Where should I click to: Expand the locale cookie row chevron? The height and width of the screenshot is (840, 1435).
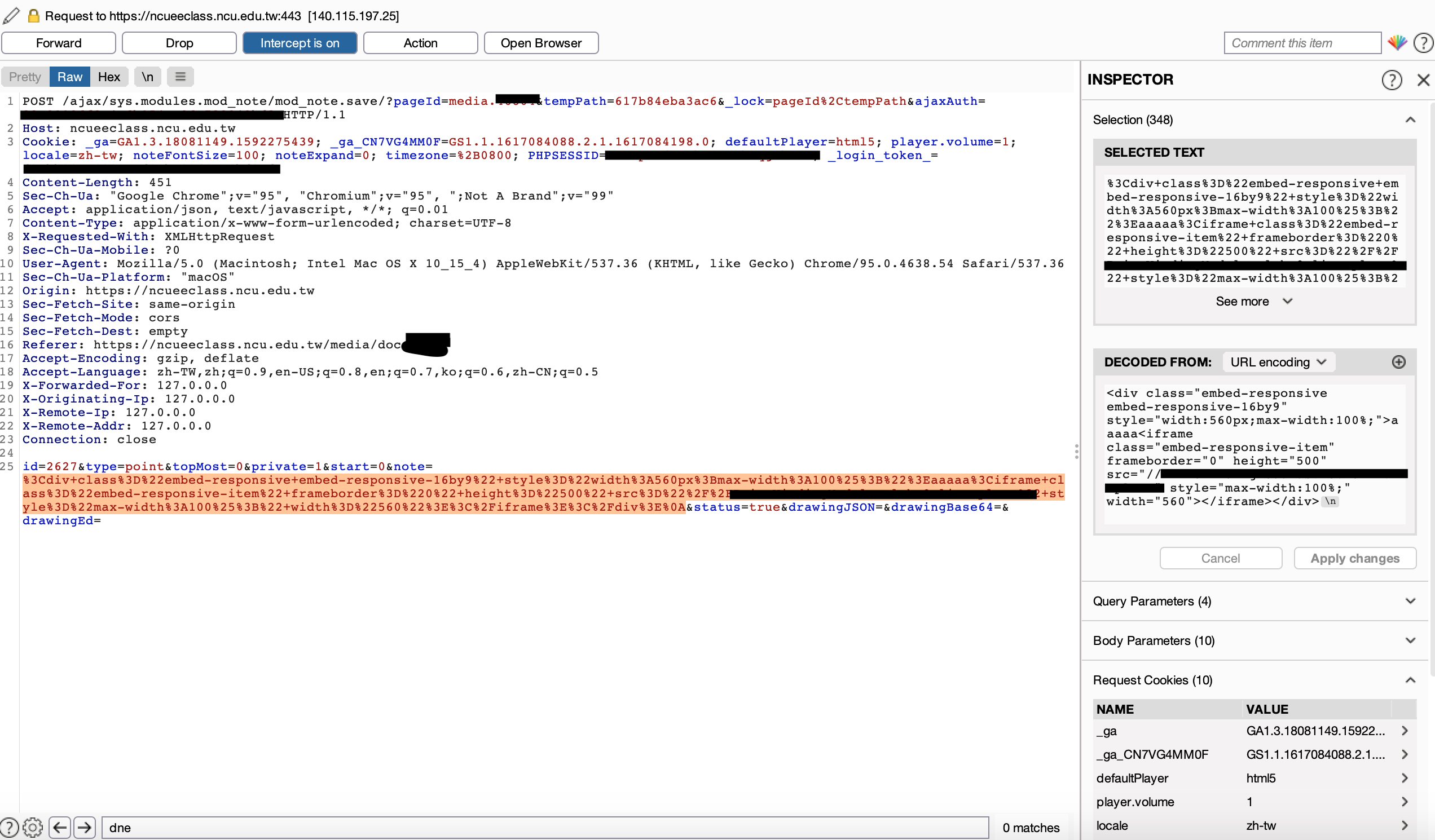1405,825
